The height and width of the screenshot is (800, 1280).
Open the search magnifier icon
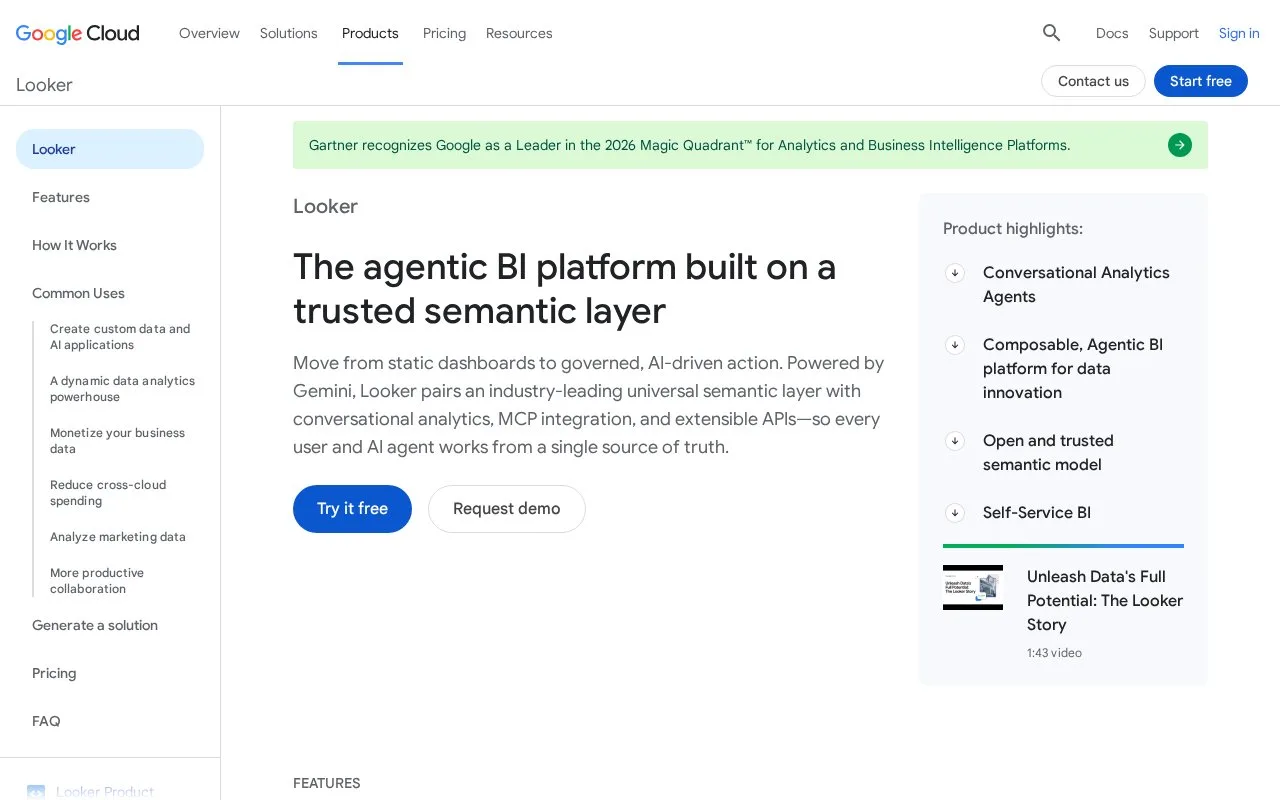(x=1051, y=33)
